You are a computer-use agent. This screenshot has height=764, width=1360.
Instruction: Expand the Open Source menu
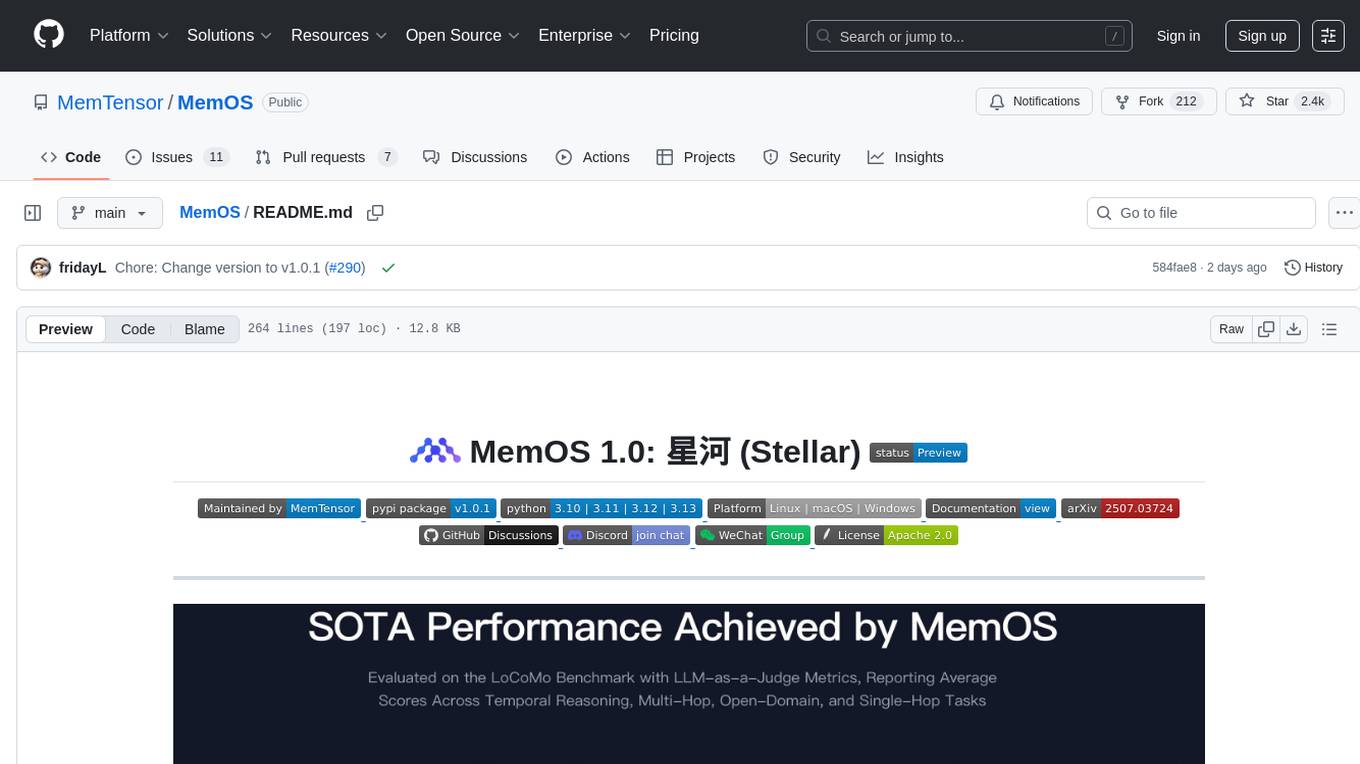[462, 35]
